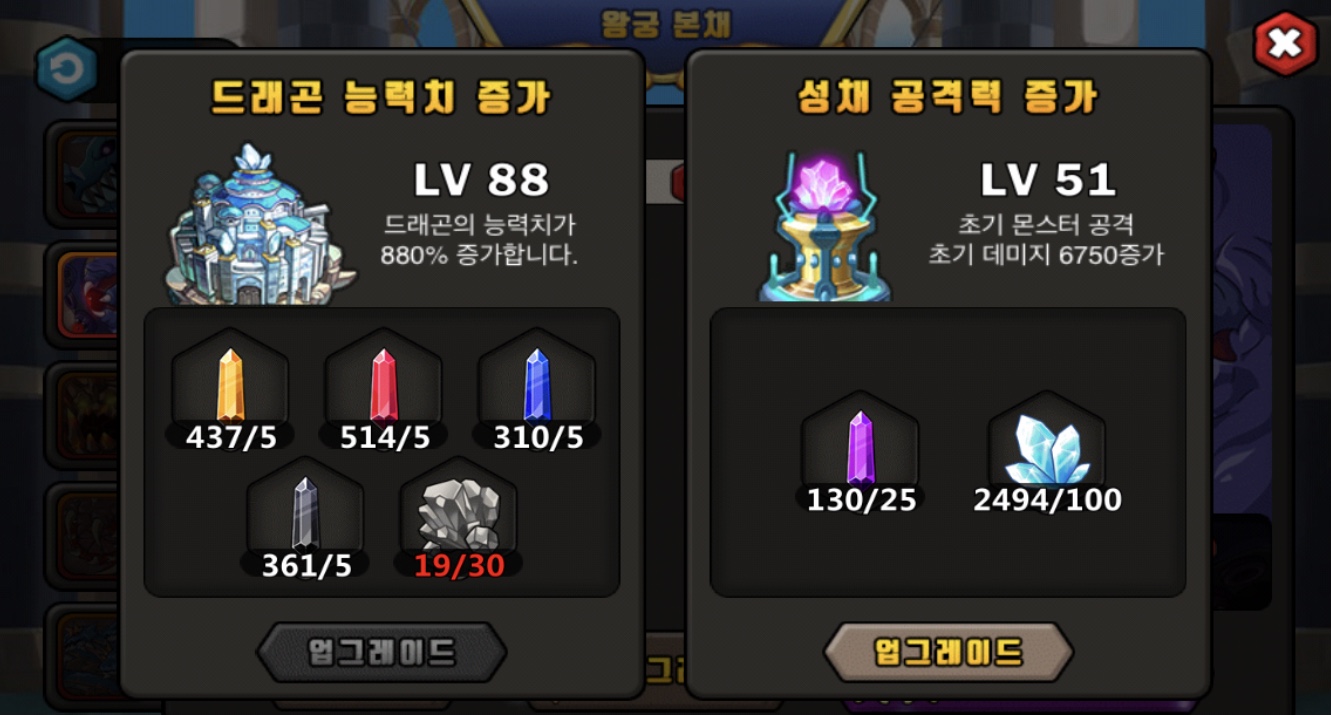
Task: Close the popup with red X button
Action: tap(1285, 44)
